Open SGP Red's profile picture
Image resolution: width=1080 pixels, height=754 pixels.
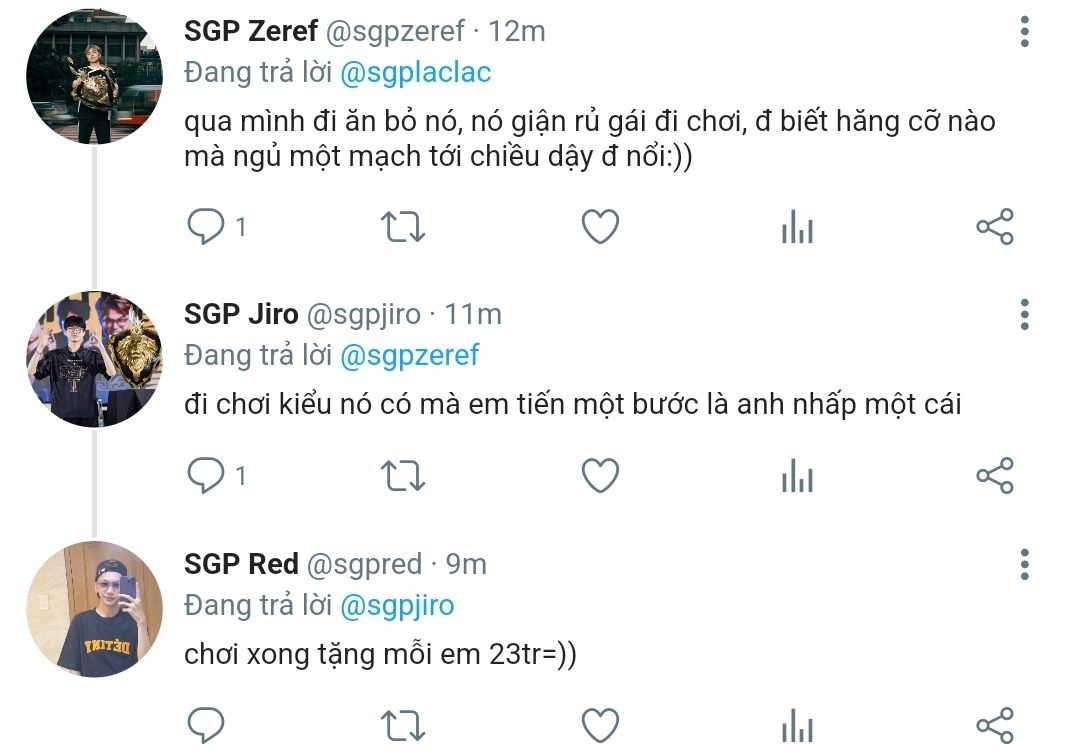[x=94, y=609]
